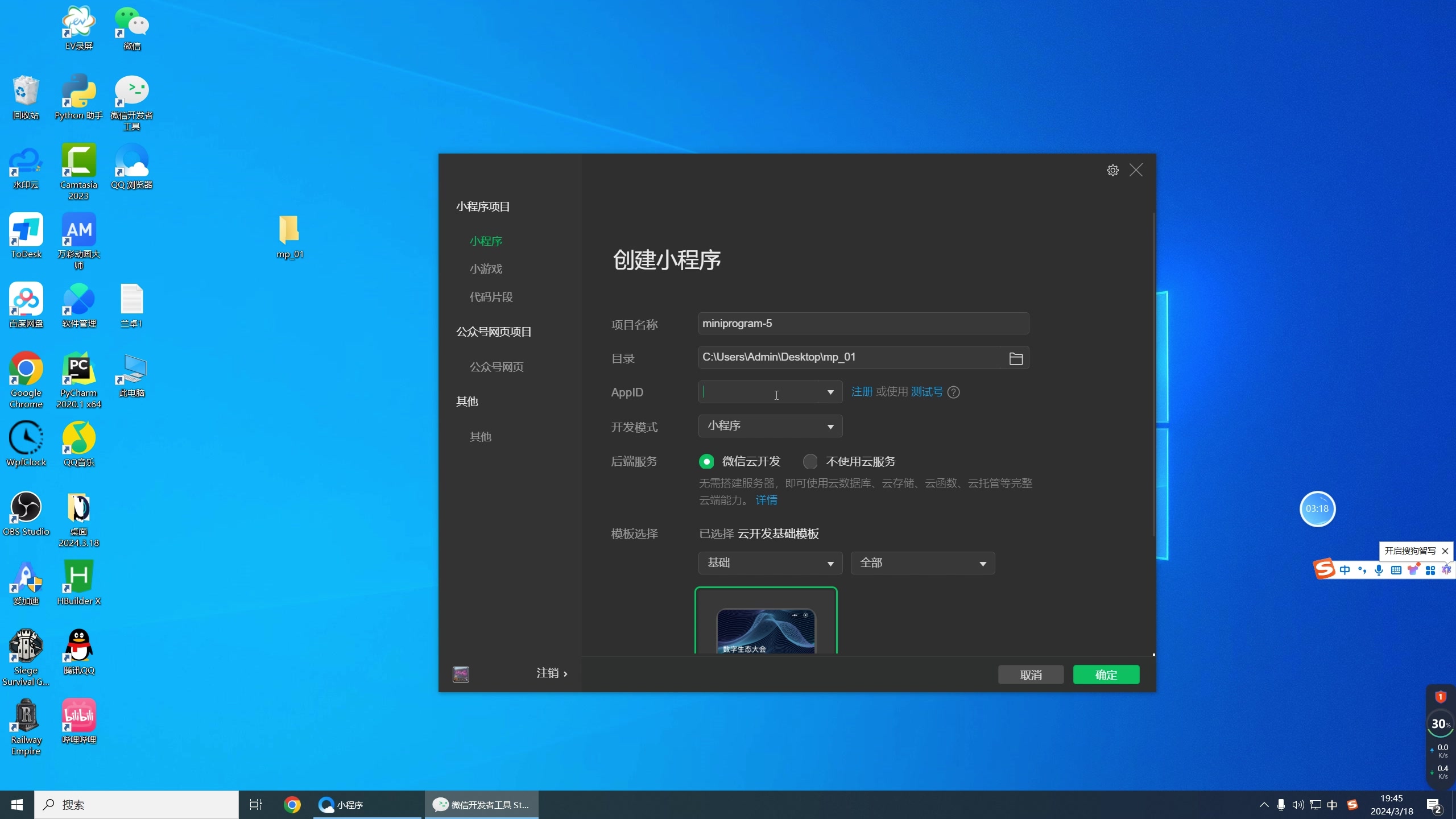Screen dimensions: 1456x819
Task: Click the user avatar in sidebar bottom
Action: pos(461,674)
